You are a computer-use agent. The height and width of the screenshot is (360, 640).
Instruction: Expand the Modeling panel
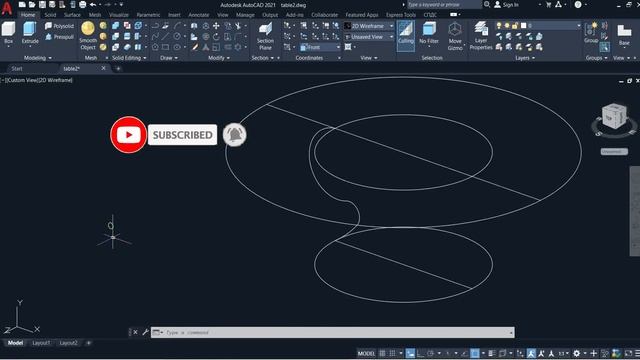tap(38, 58)
